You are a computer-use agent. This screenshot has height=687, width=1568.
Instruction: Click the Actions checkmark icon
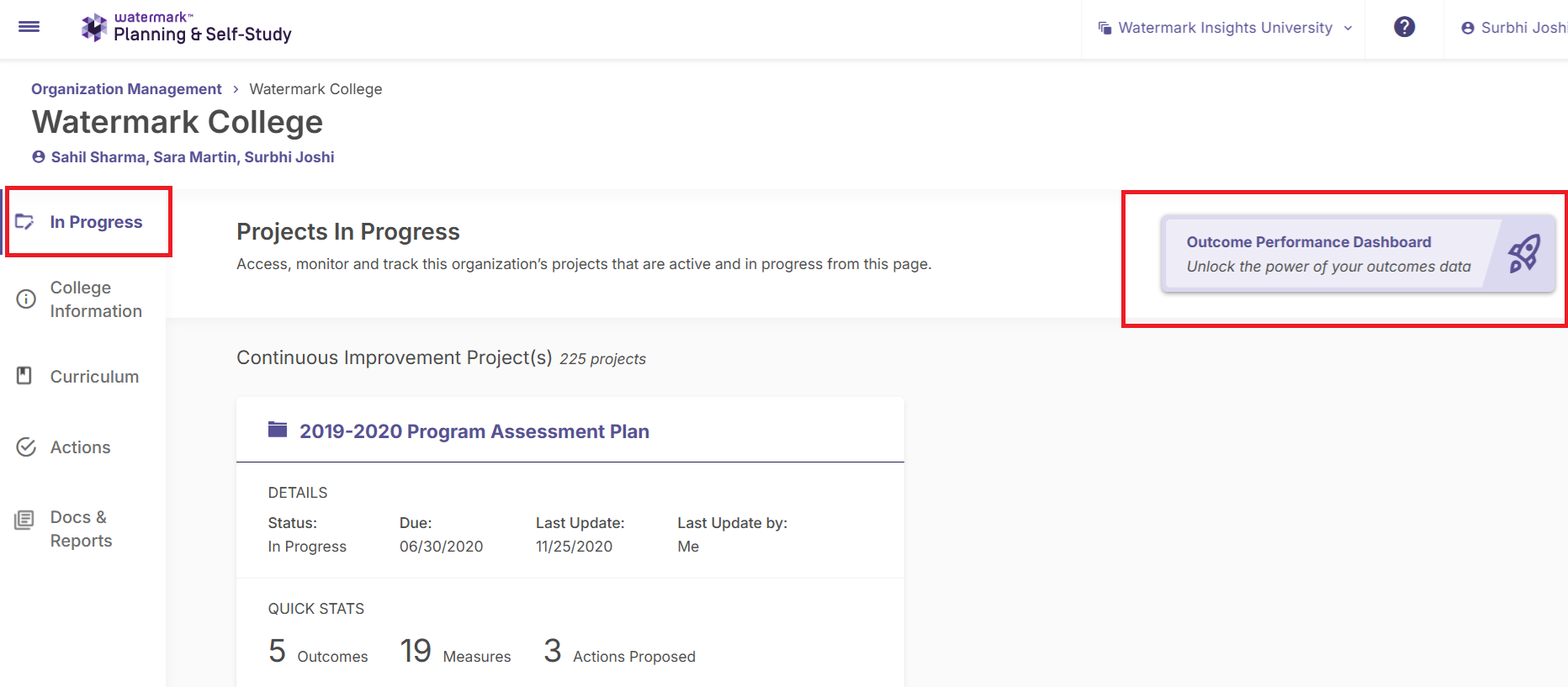coord(26,447)
